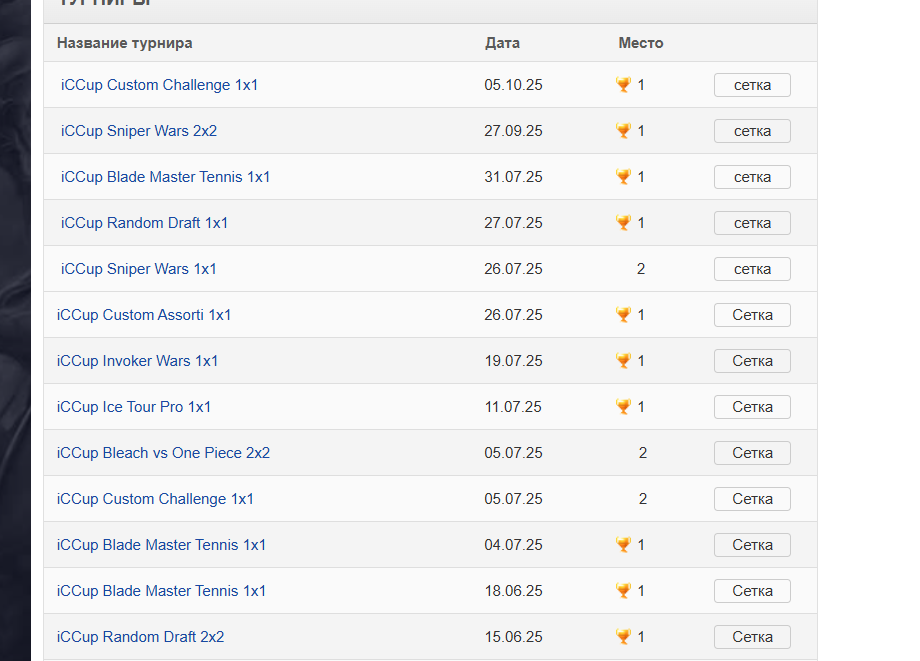Click date 27.07.25

pyautogui.click(x=513, y=223)
